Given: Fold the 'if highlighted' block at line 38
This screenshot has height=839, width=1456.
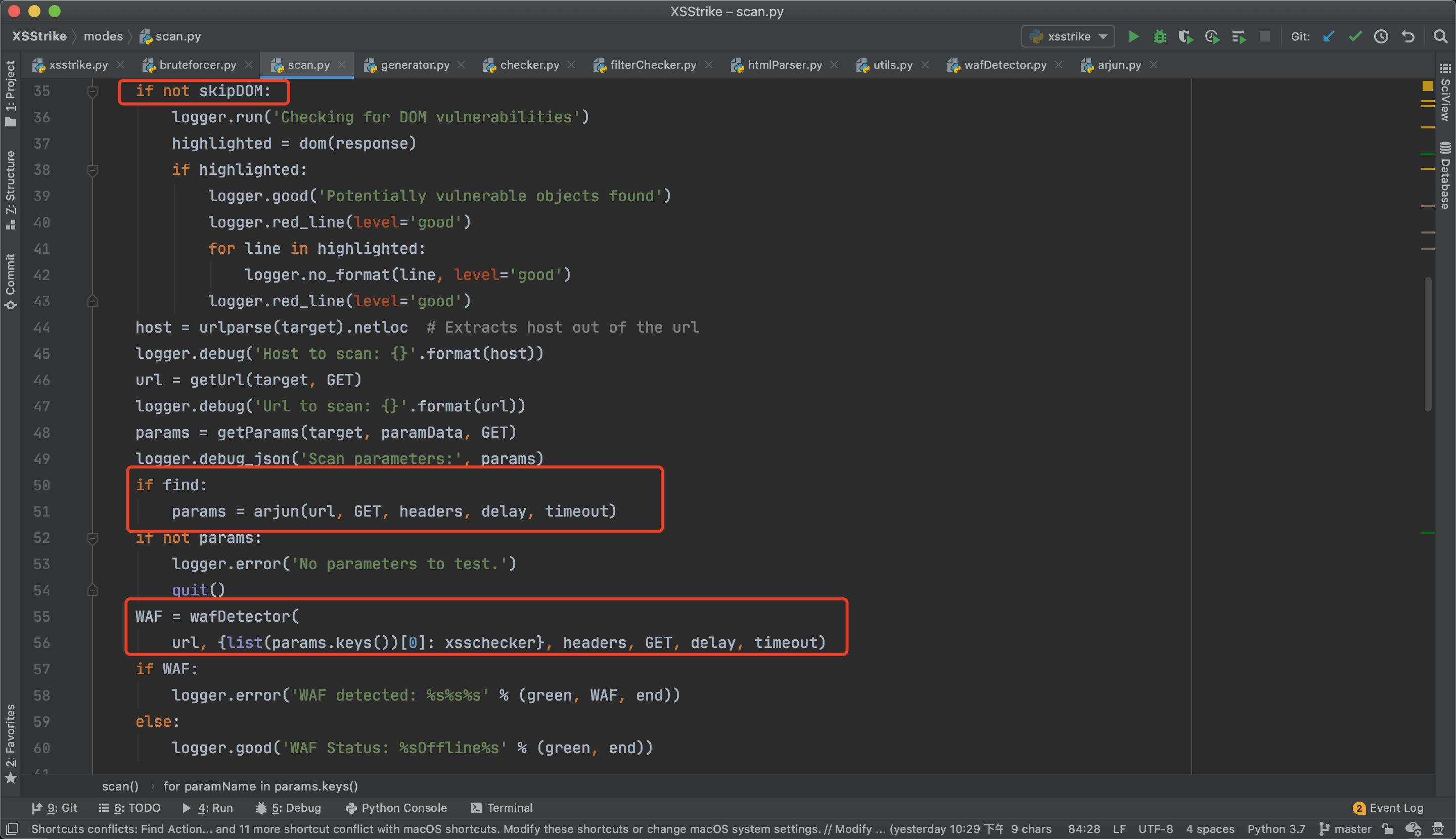Looking at the screenshot, I should (x=92, y=170).
